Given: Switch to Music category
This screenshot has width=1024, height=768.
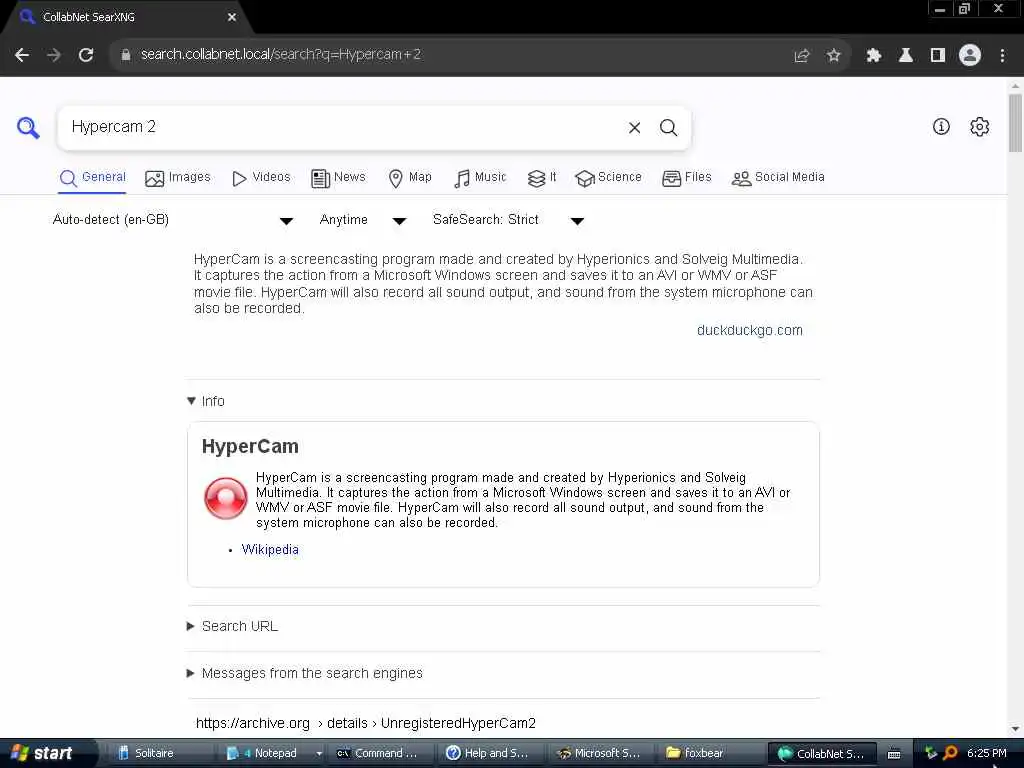Looking at the screenshot, I should (x=480, y=178).
